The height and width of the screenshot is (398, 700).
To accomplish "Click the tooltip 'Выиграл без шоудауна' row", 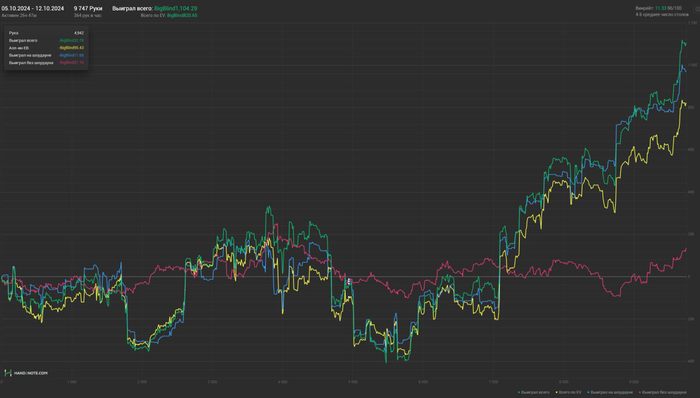I will coord(46,63).
